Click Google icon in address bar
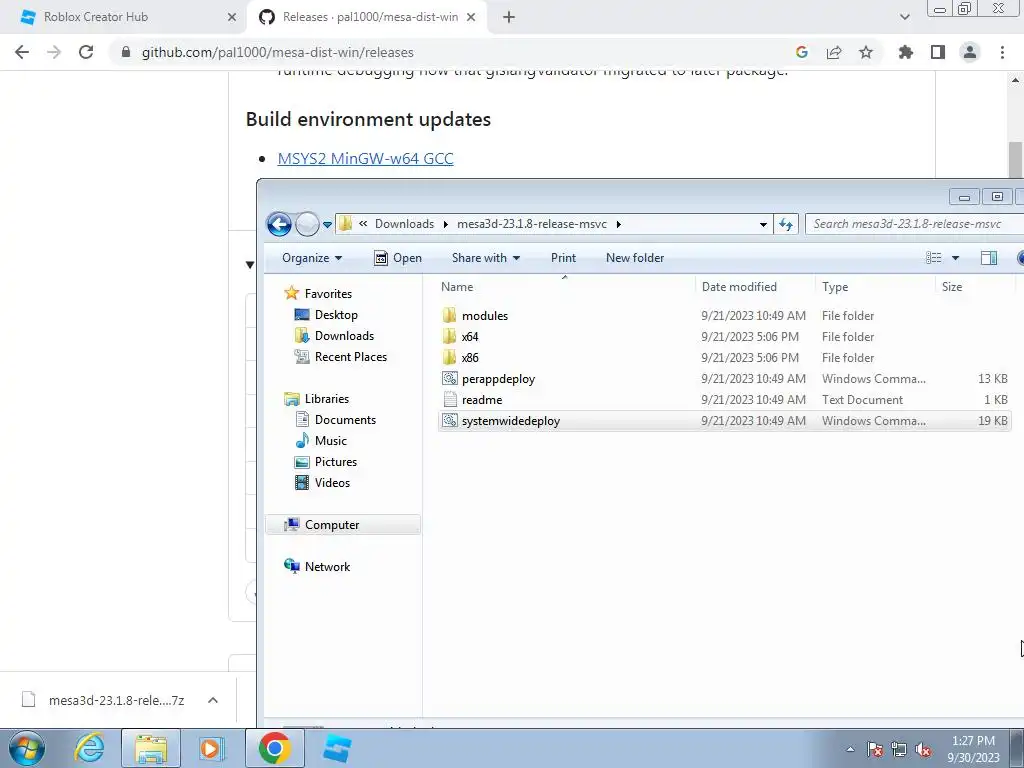This screenshot has width=1024, height=768. pyautogui.click(x=802, y=52)
